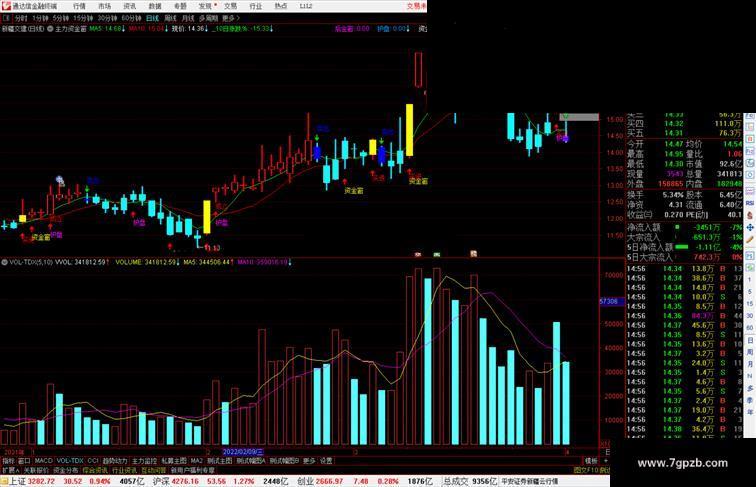
Task: Select the 15-minute sidebar shortcut
Action: 750,304
